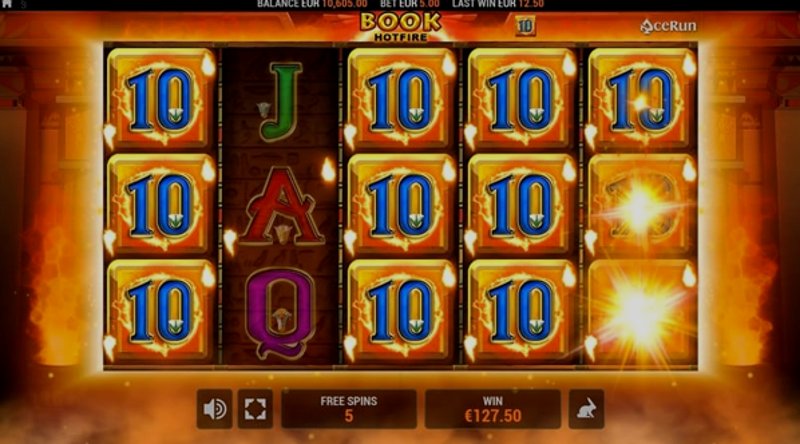Toggle fullscreen mode
The width and height of the screenshot is (800, 444).
click(x=255, y=409)
